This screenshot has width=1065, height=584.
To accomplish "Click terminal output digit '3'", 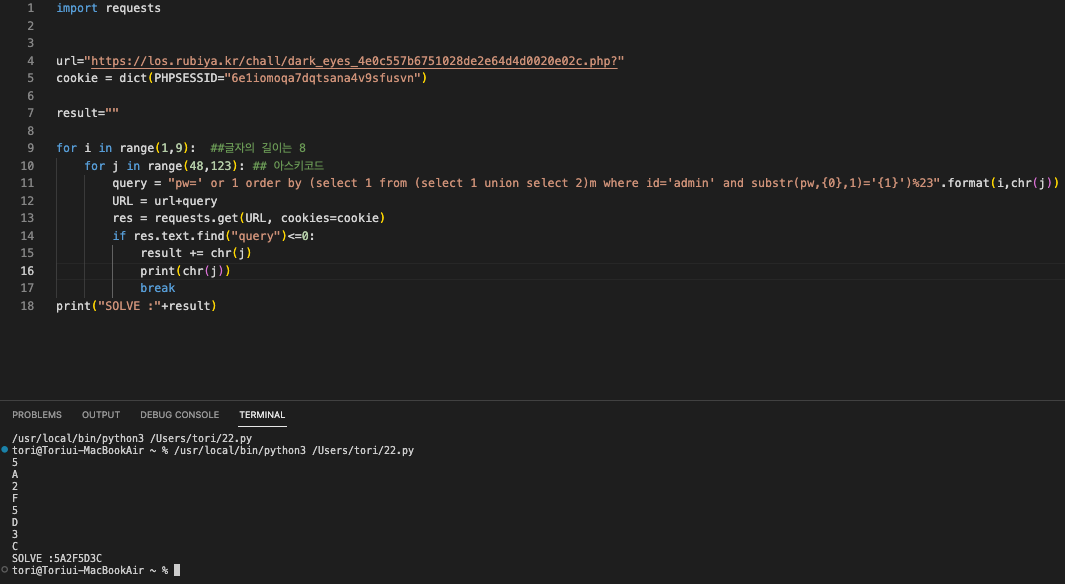I will pyautogui.click(x=15, y=534).
